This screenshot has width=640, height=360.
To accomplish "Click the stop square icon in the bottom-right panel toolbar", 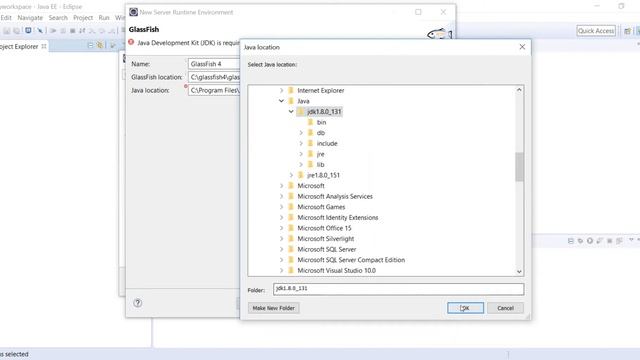I will click(x=609, y=241).
